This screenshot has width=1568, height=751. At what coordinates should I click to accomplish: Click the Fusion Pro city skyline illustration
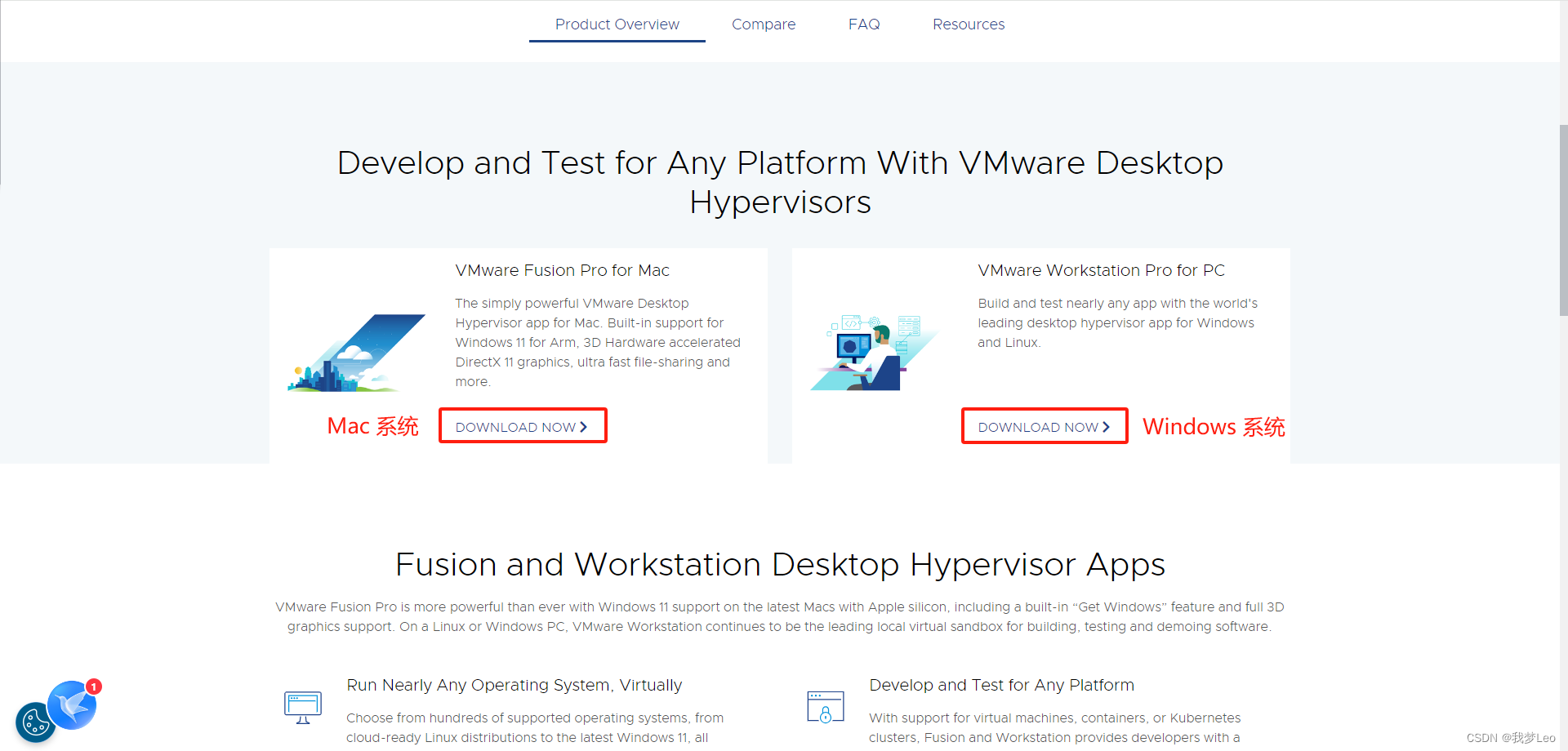[x=357, y=353]
